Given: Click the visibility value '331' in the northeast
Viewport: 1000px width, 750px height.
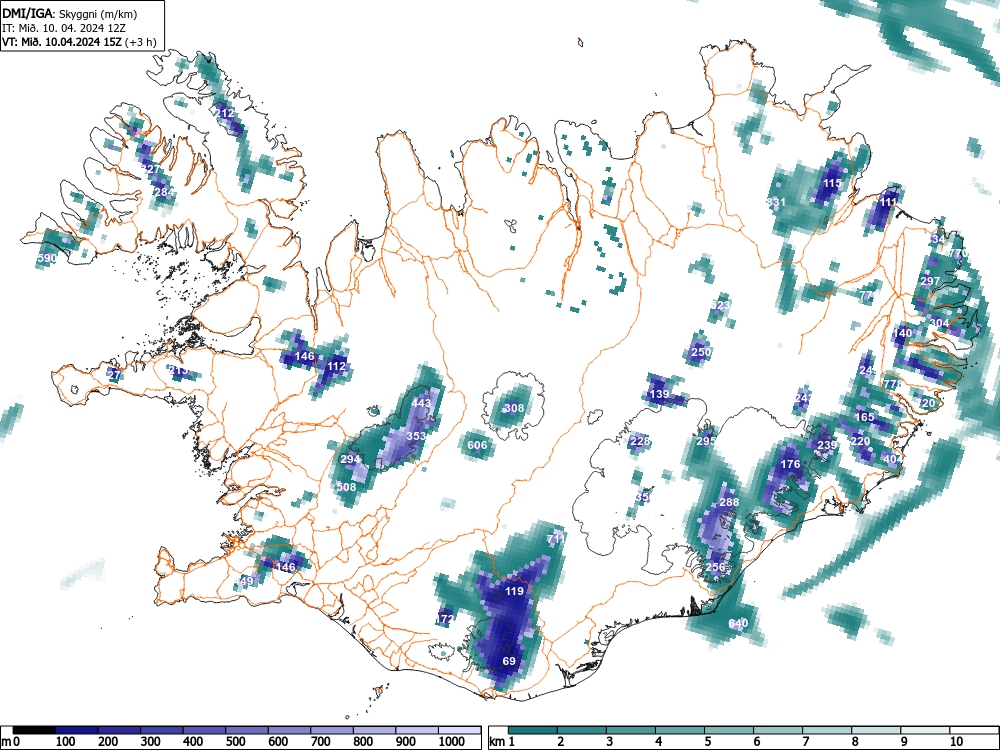Looking at the screenshot, I should pos(776,202).
